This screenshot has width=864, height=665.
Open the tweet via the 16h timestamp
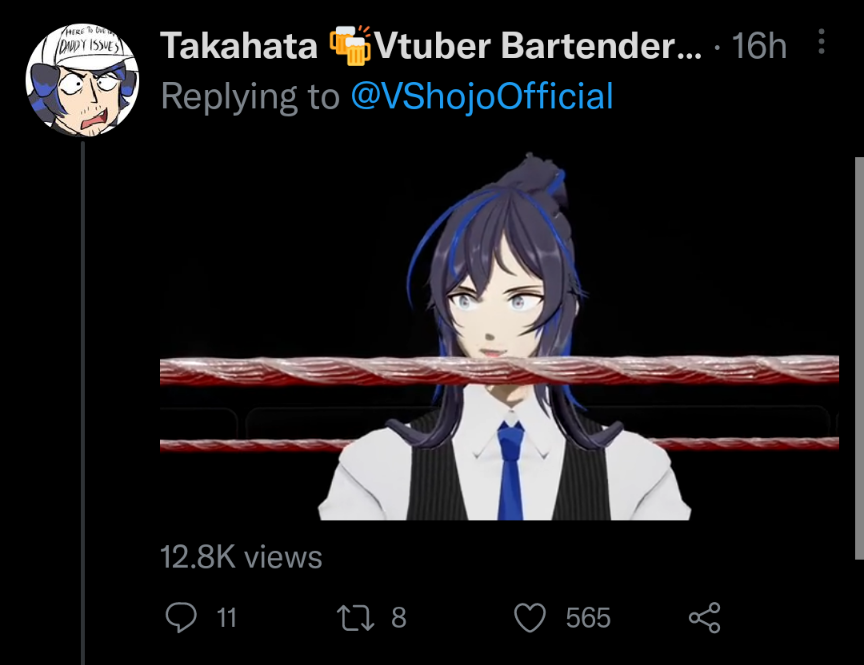tap(759, 45)
